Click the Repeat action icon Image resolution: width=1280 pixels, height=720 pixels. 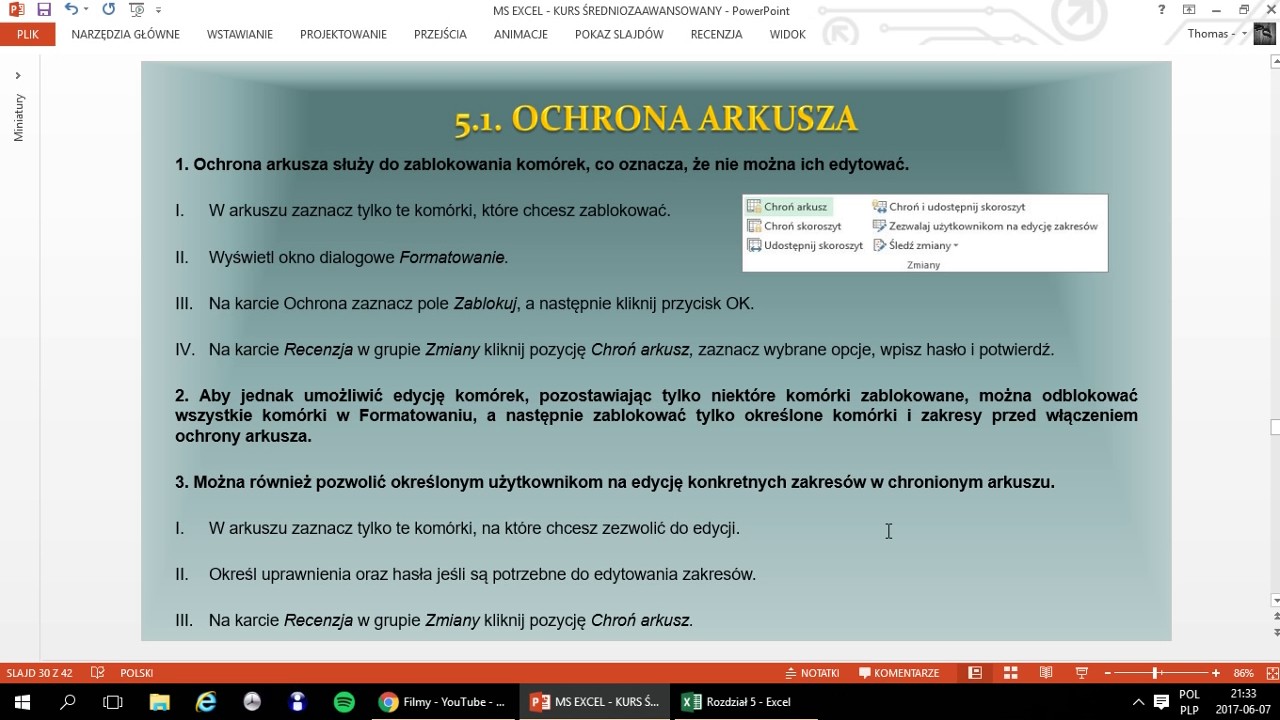(x=108, y=10)
